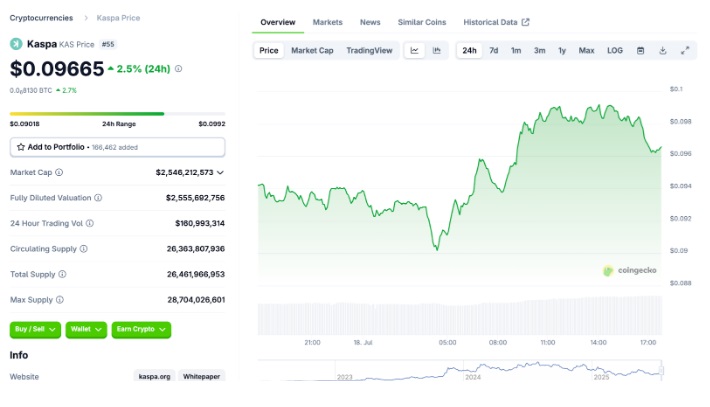
Task: Go to the Historical Data tab
Action: [496, 22]
